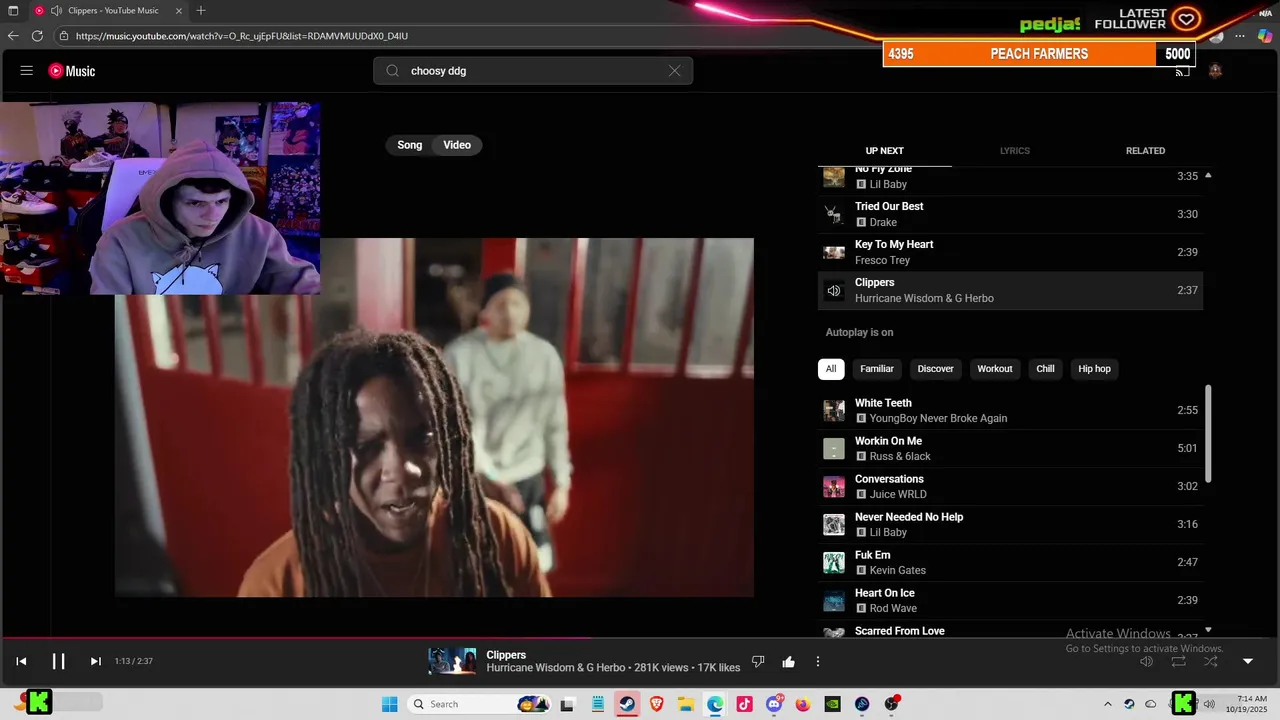This screenshot has width=1280, height=720.
Task: Click the Tried Our Best album thumbnail
Action: [833, 215]
